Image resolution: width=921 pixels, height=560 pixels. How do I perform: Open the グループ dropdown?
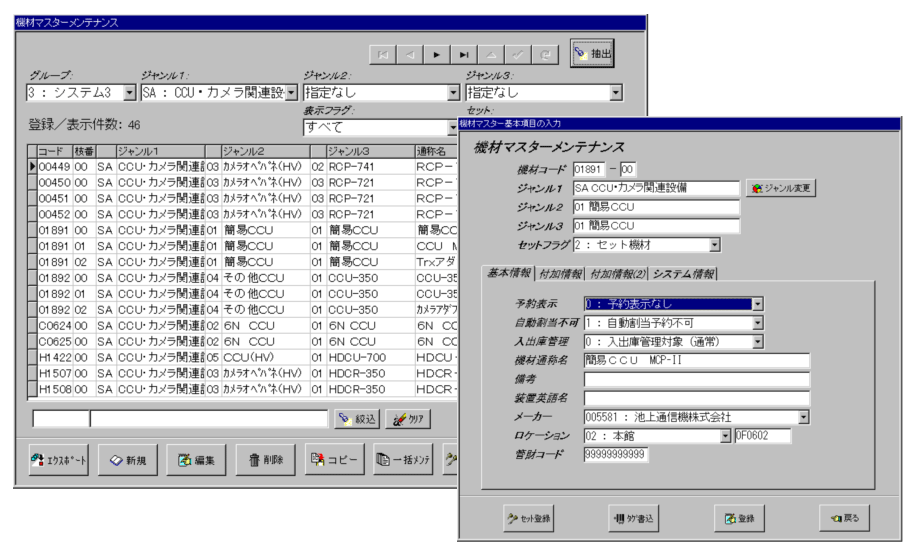[x=129, y=93]
